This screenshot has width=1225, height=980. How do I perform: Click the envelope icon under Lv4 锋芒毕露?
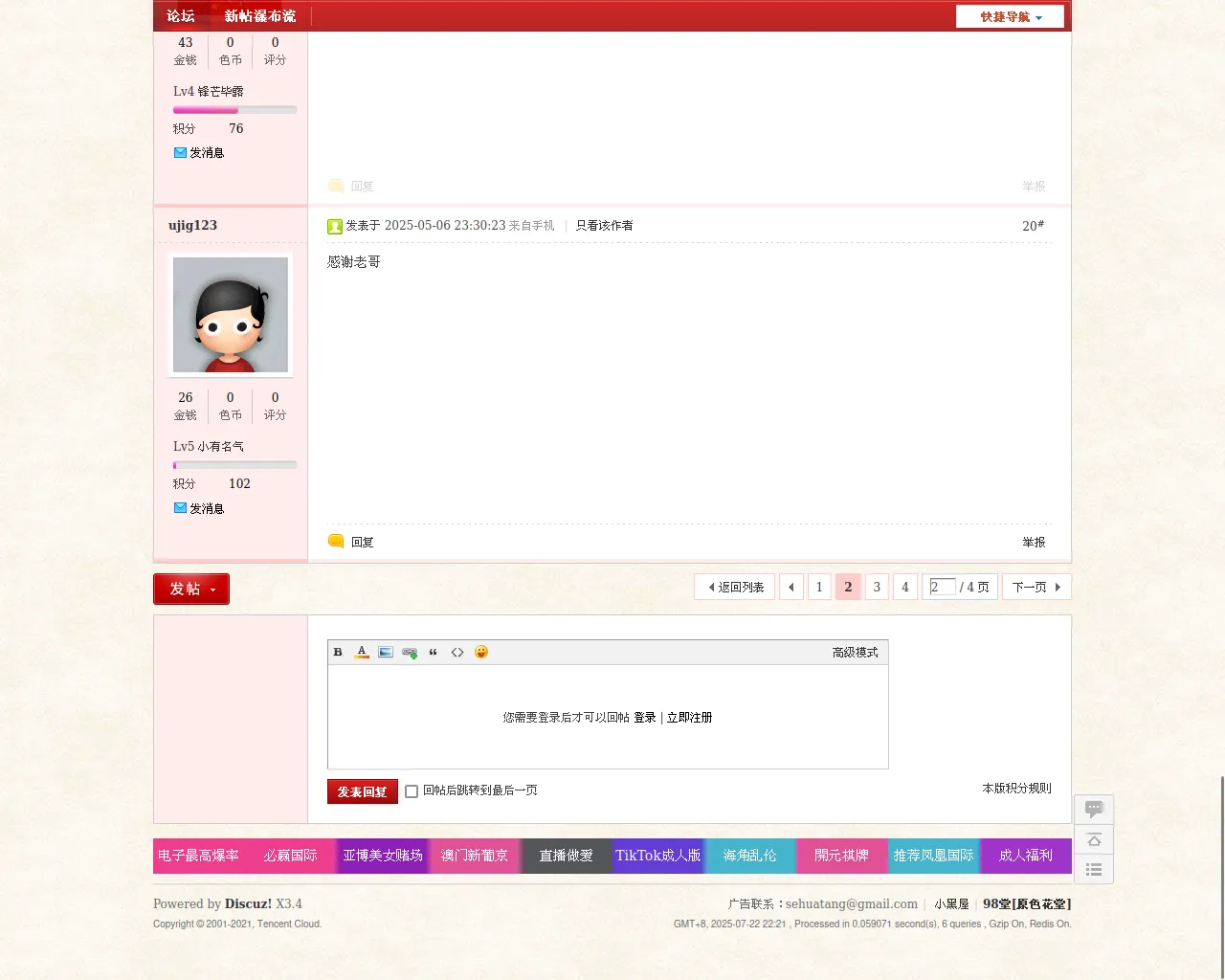coord(180,152)
